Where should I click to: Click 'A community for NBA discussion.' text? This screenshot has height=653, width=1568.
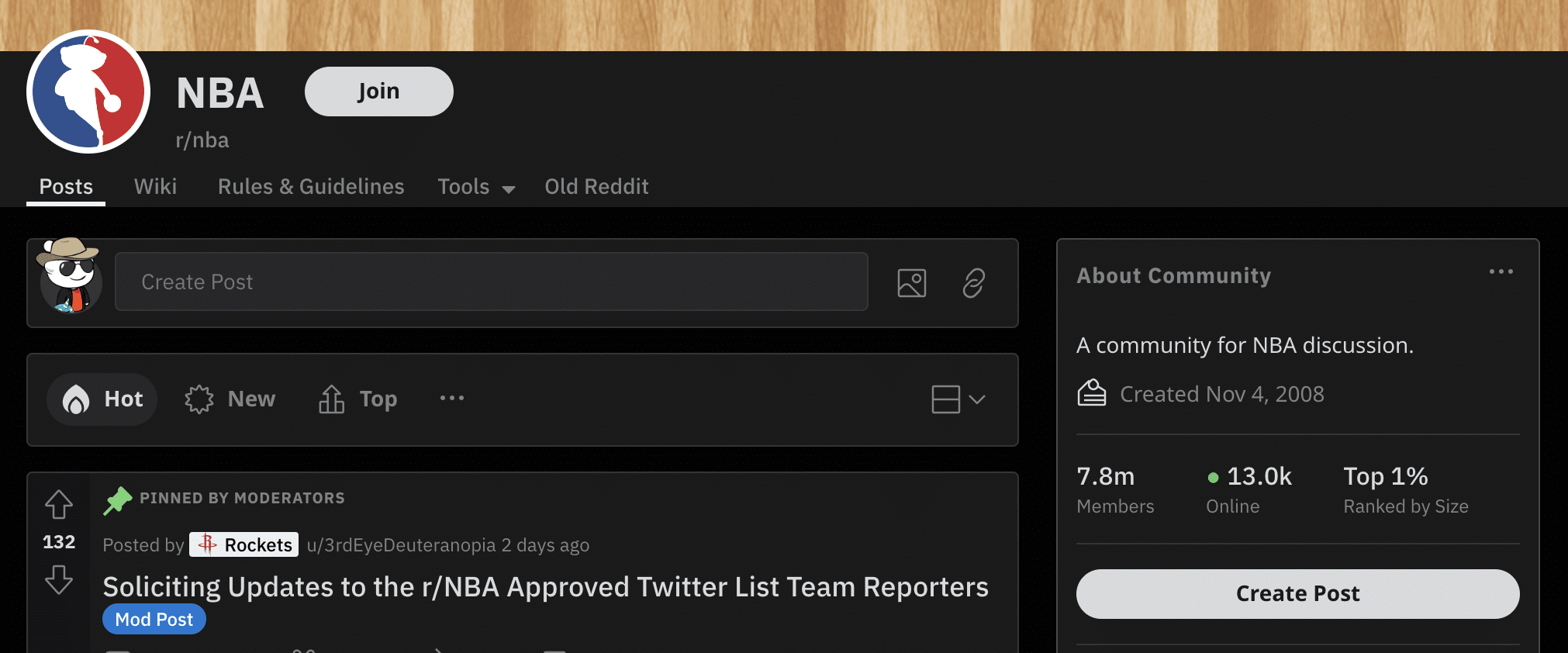point(1245,345)
